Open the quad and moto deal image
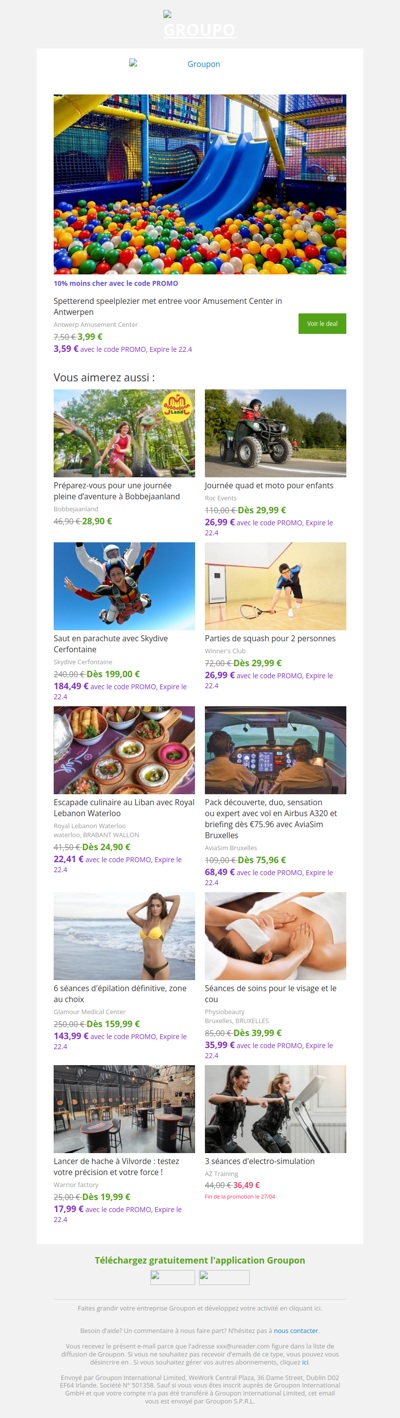This screenshot has width=400, height=1418. (276, 433)
